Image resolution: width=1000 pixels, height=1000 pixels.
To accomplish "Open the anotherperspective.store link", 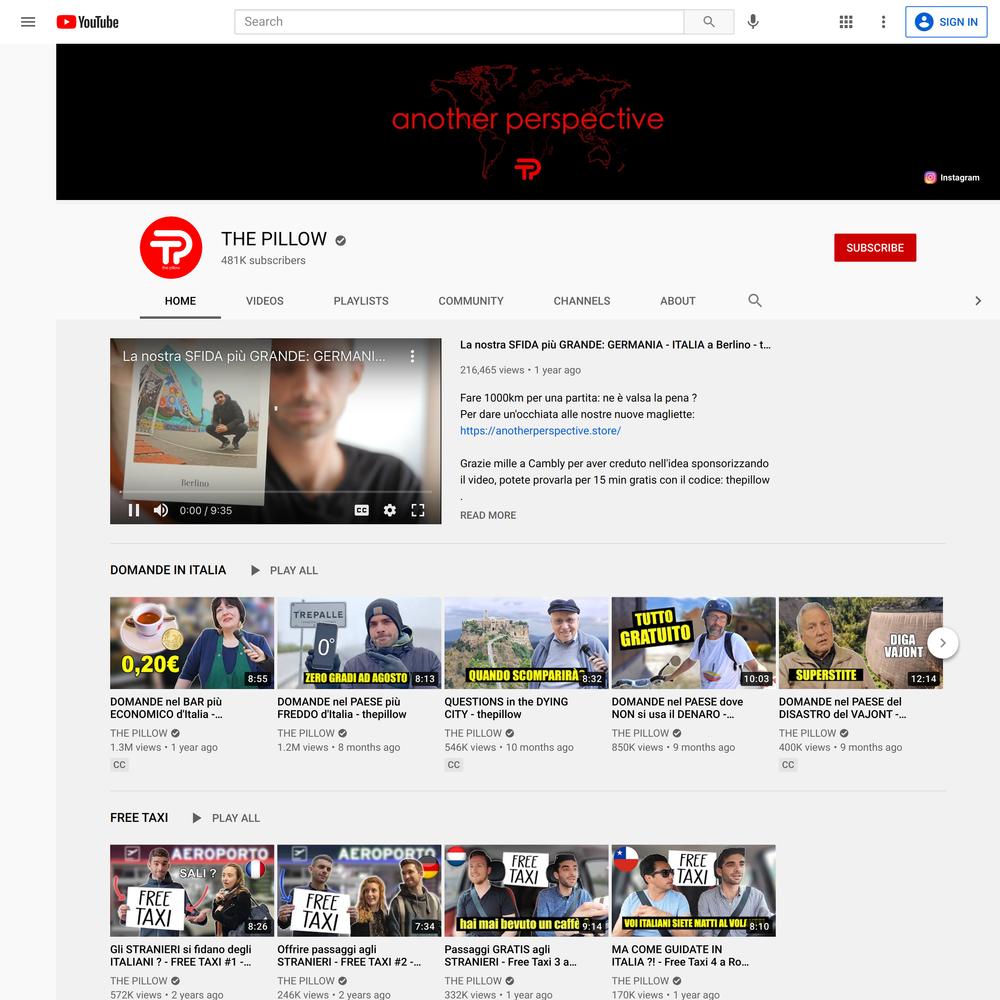I will (540, 430).
